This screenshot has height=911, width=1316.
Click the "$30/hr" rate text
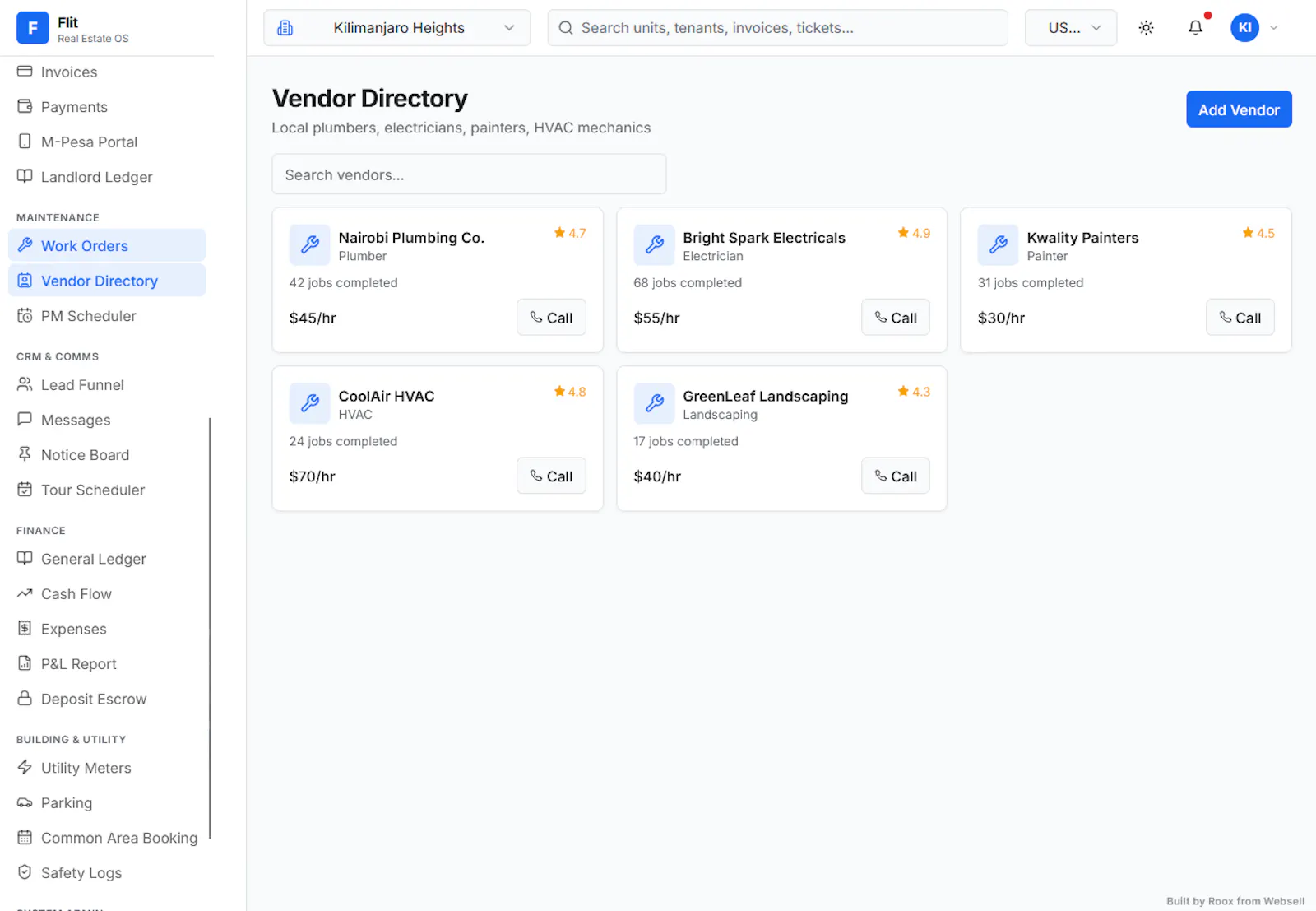pyautogui.click(x=1001, y=318)
